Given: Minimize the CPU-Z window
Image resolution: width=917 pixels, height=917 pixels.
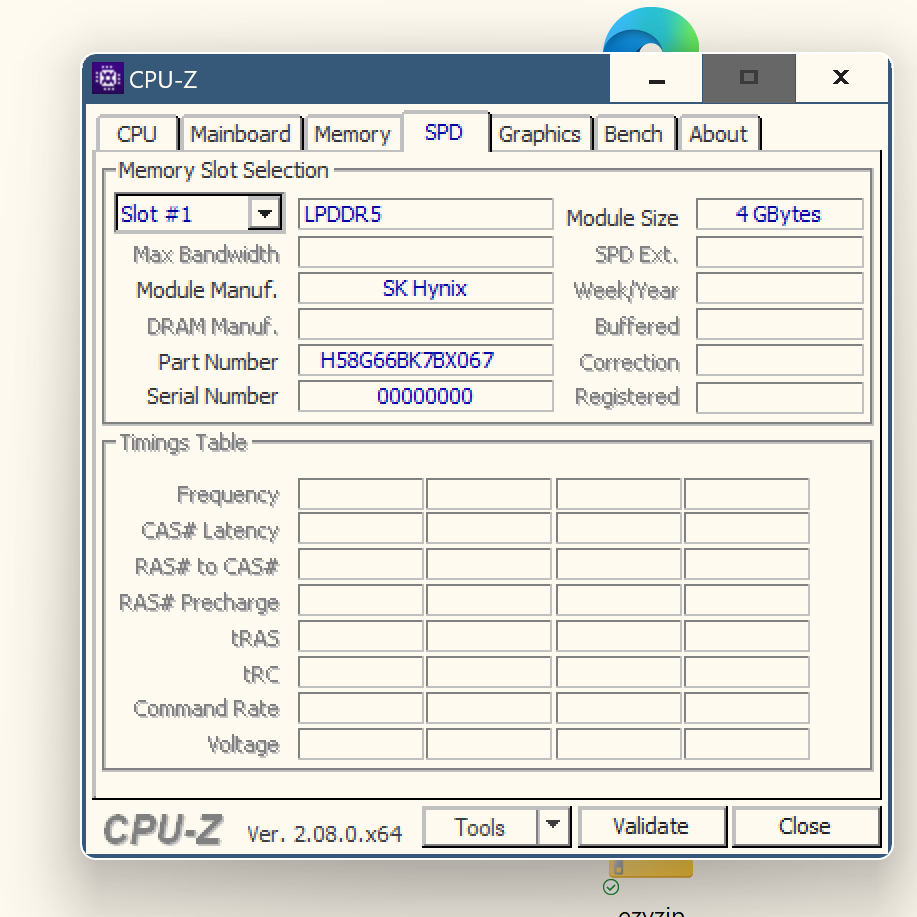Looking at the screenshot, I should [656, 78].
